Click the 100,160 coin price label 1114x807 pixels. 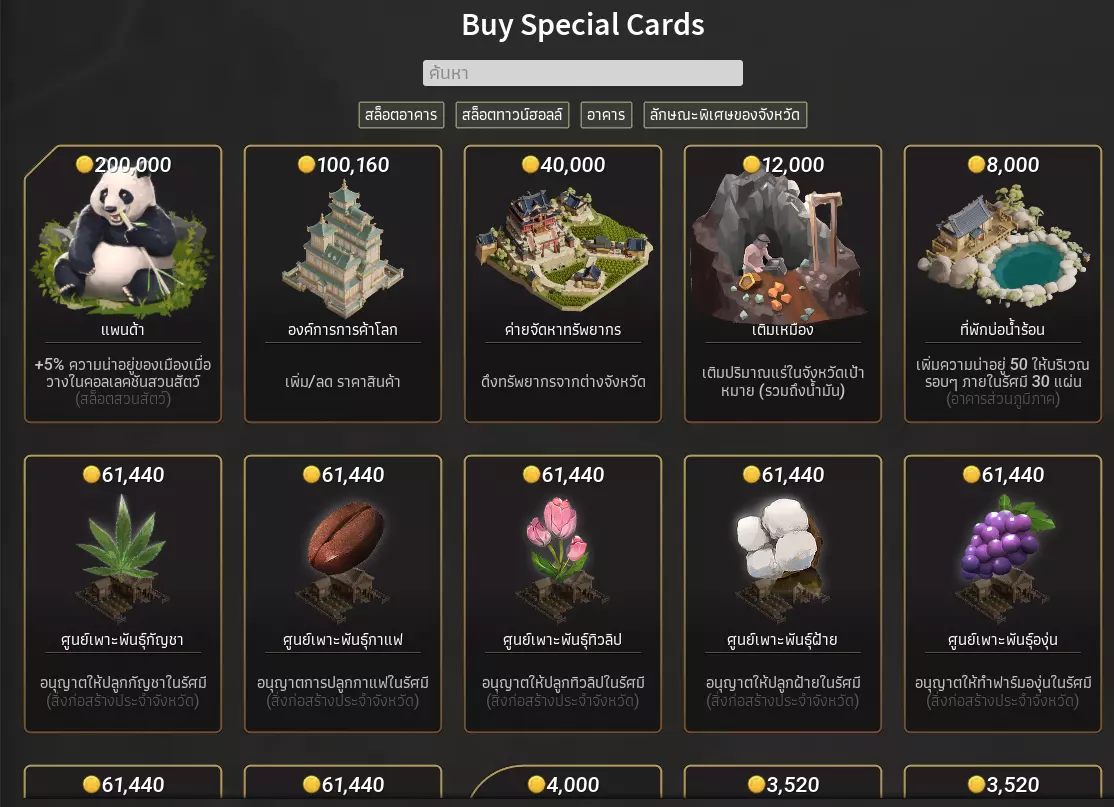[x=344, y=165]
